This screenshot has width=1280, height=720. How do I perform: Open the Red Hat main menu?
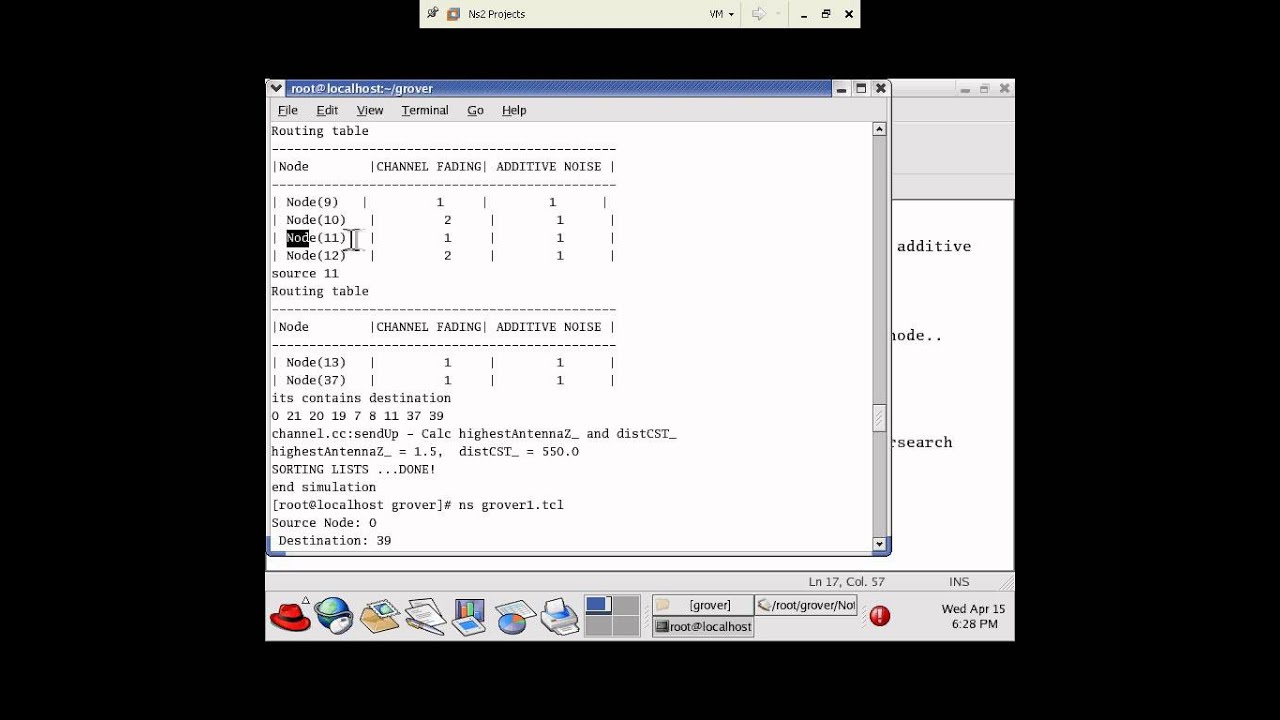point(290,616)
